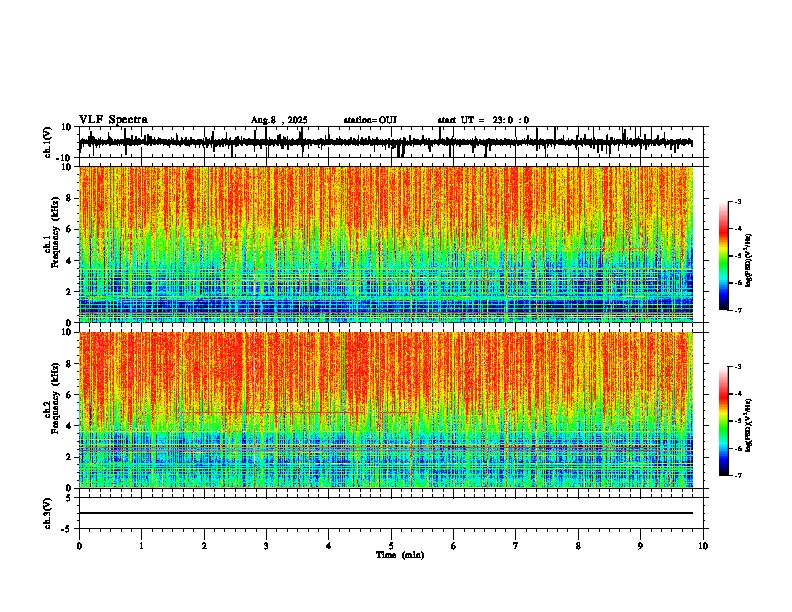Image resolution: width=792 pixels, height=612 pixels.
Task: Click time axis tick label "1"
Action: [141, 546]
